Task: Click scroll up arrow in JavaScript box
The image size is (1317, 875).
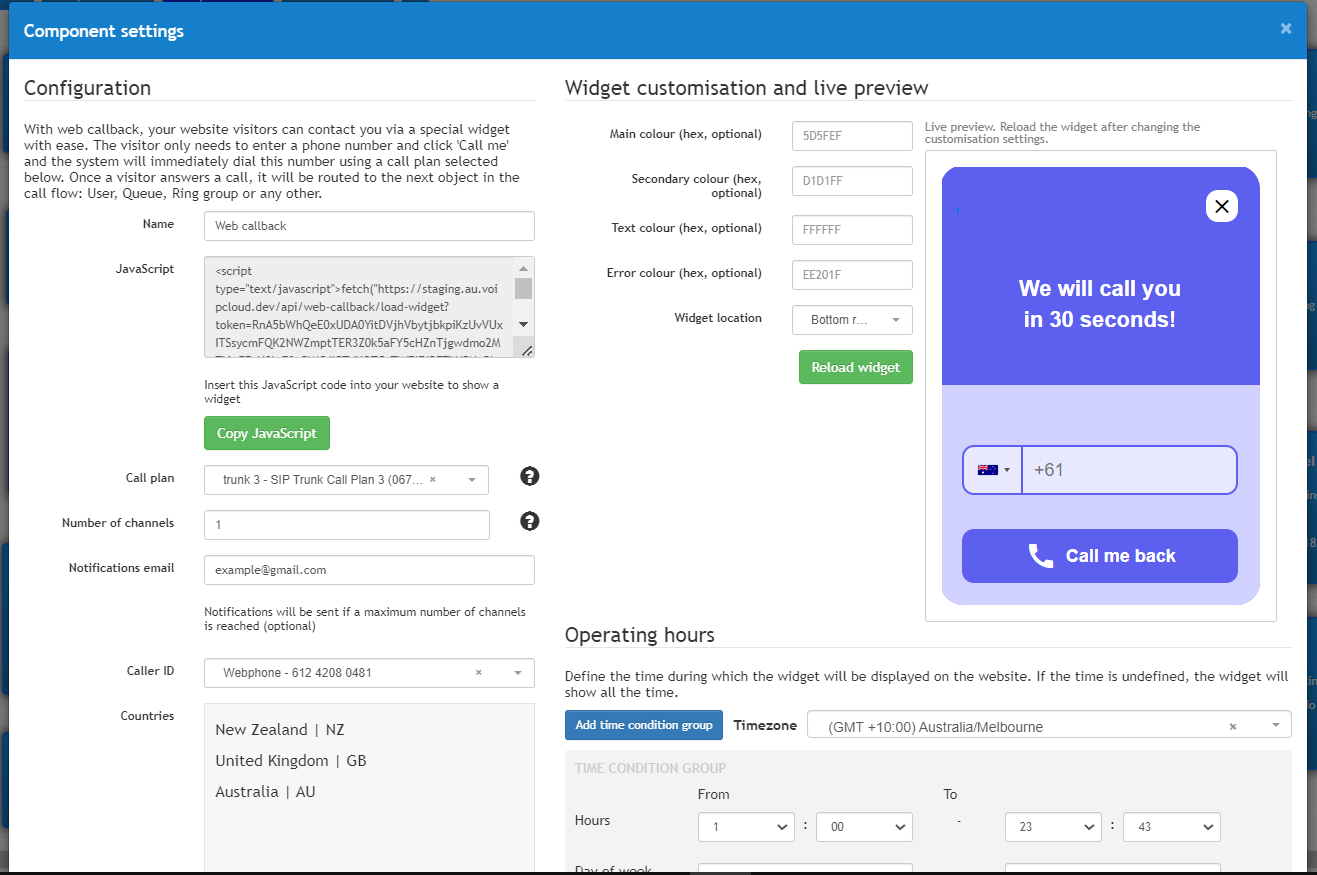Action: (x=523, y=267)
